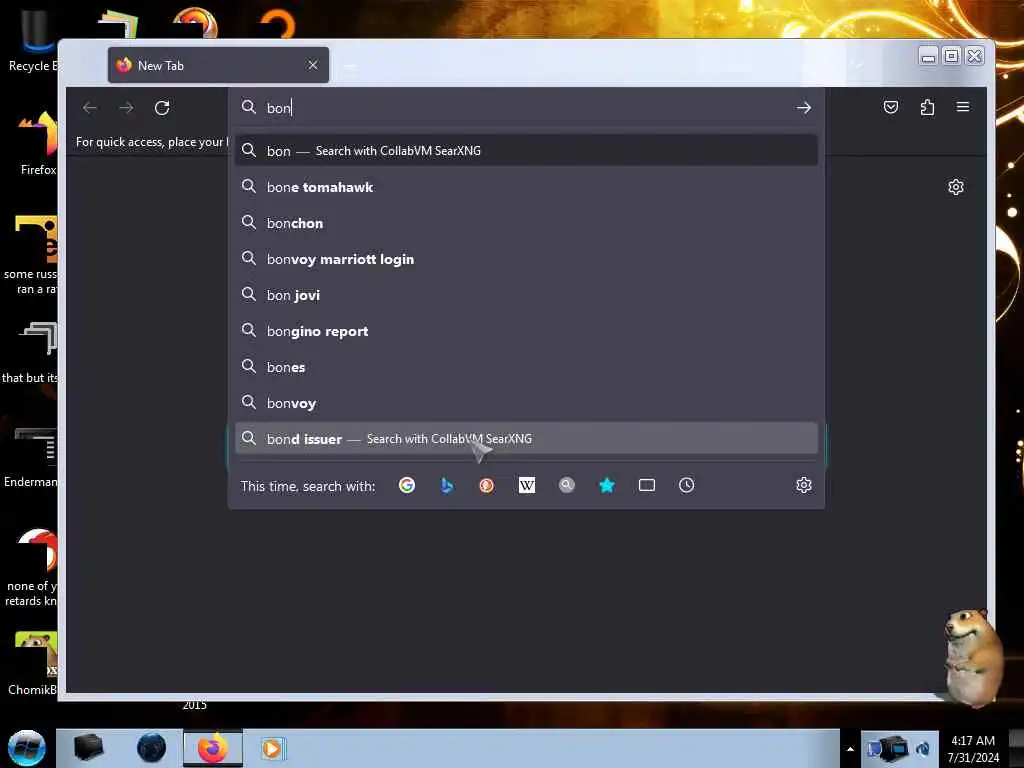Open the Firefox hamburger menu
Viewport: 1024px width, 768px height.
point(963,107)
